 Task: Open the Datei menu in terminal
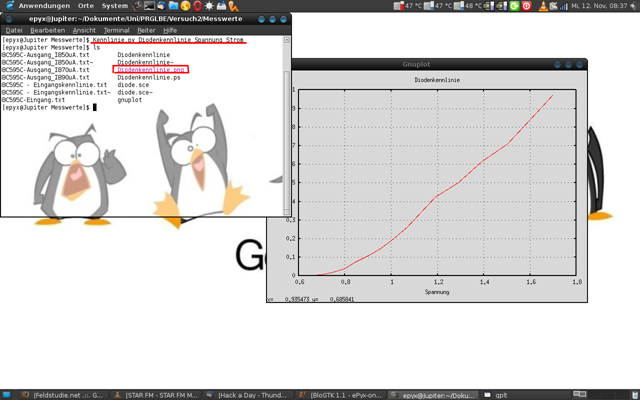[x=14, y=30]
